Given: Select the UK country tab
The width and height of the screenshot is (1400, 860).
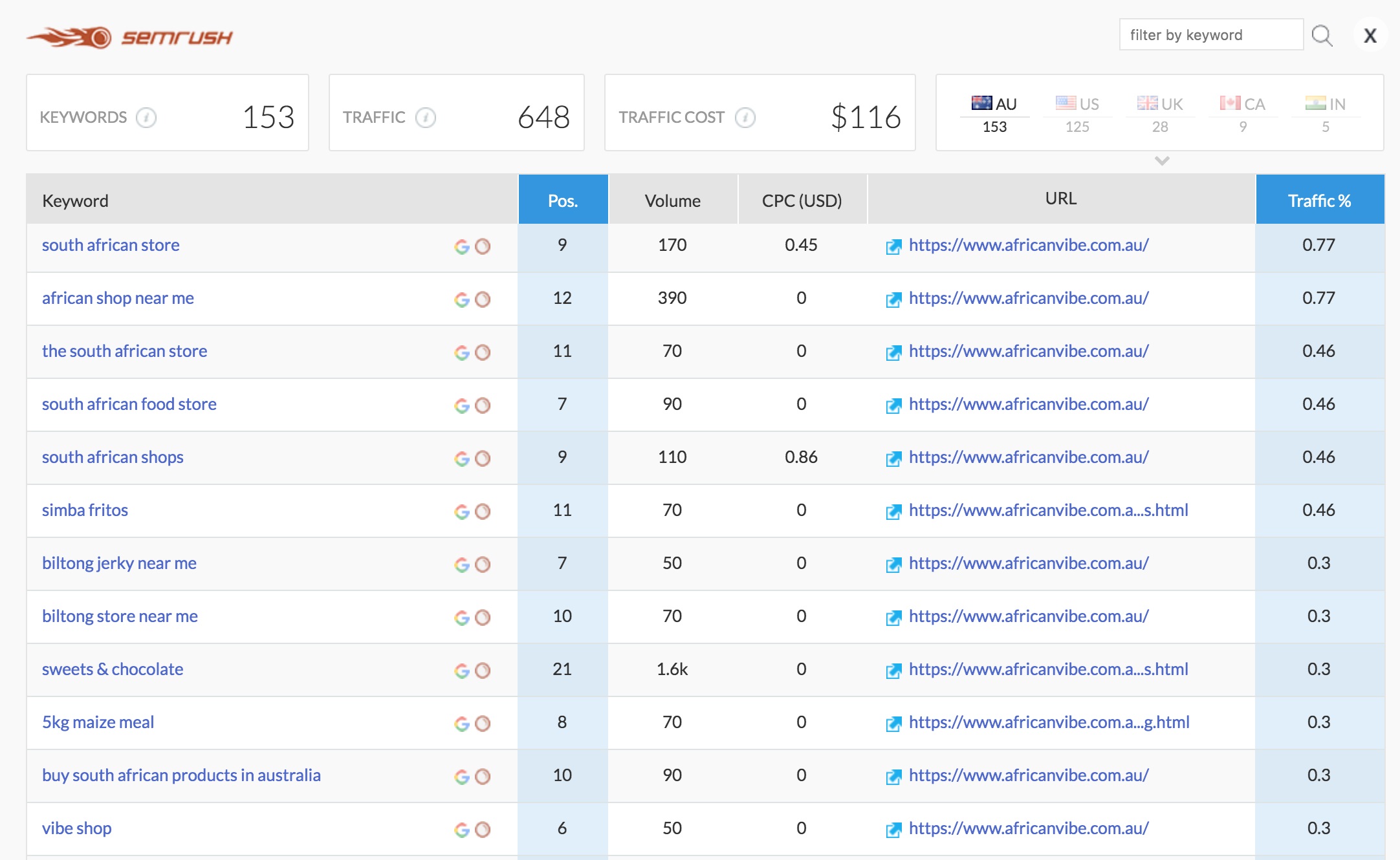Looking at the screenshot, I should 1160,114.
